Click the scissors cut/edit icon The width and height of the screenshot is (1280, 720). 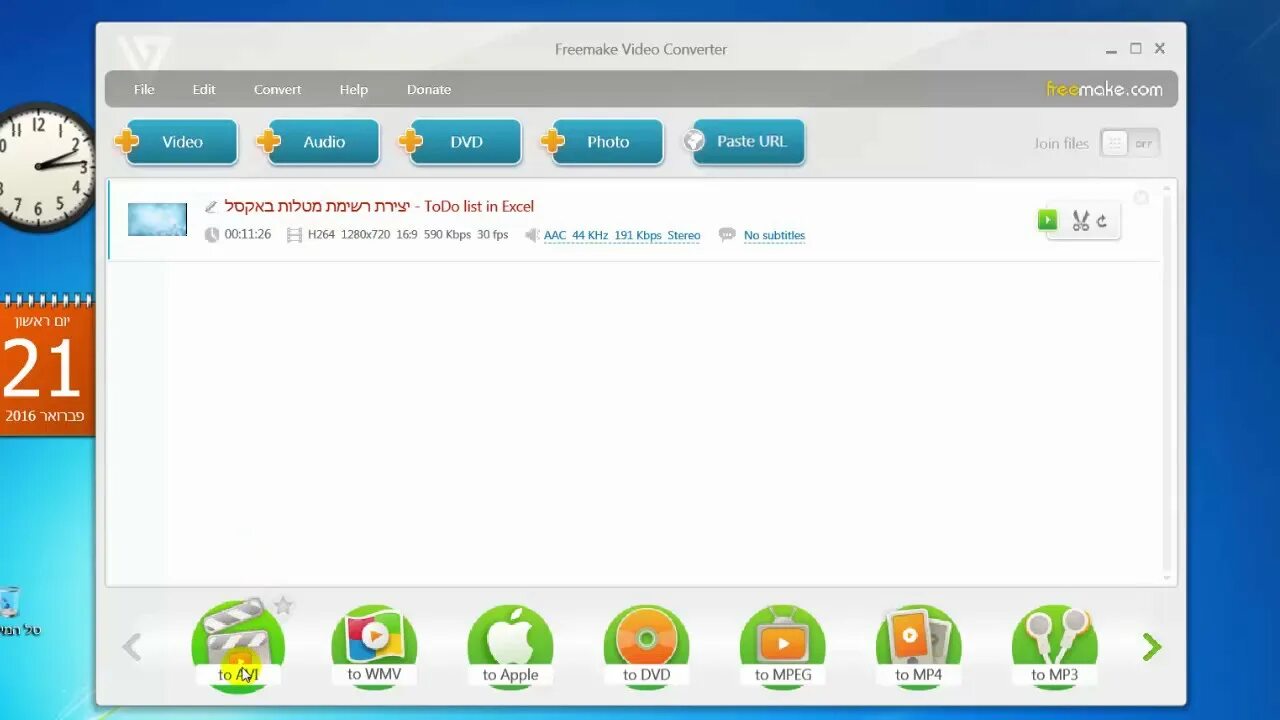click(1080, 221)
